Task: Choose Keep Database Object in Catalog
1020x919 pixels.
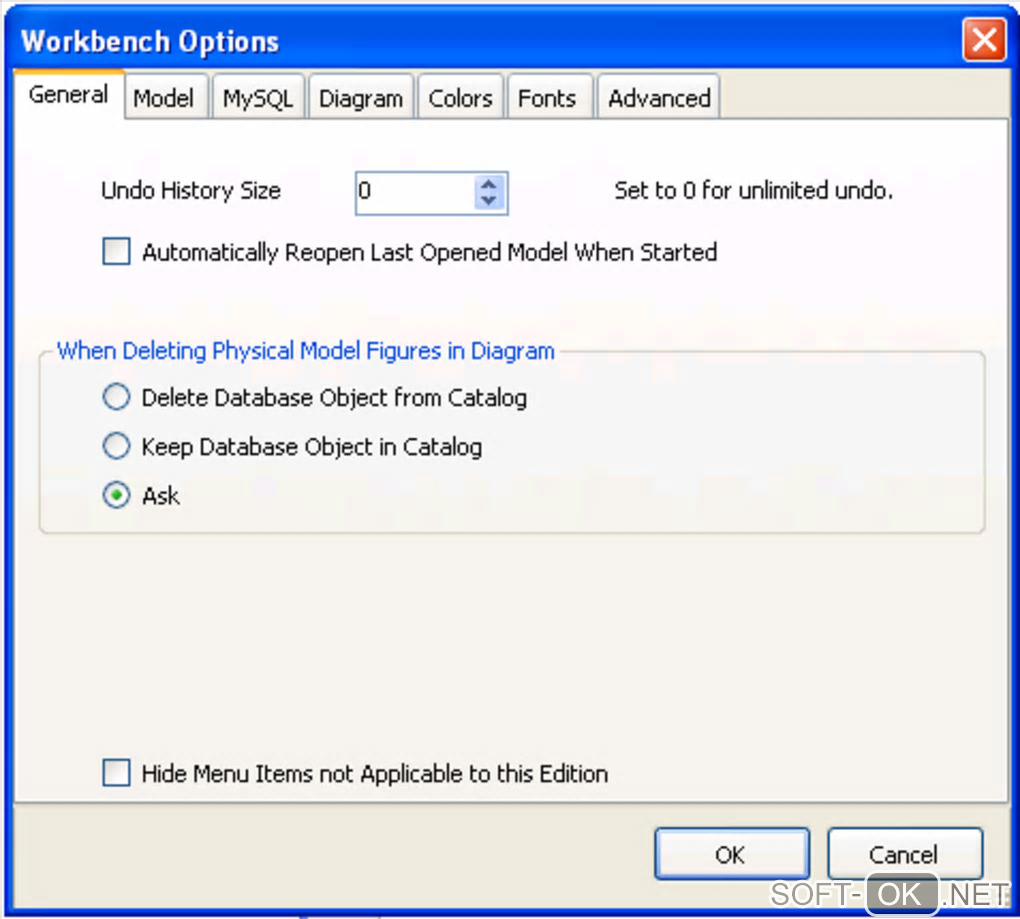Action: pyautogui.click(x=117, y=446)
